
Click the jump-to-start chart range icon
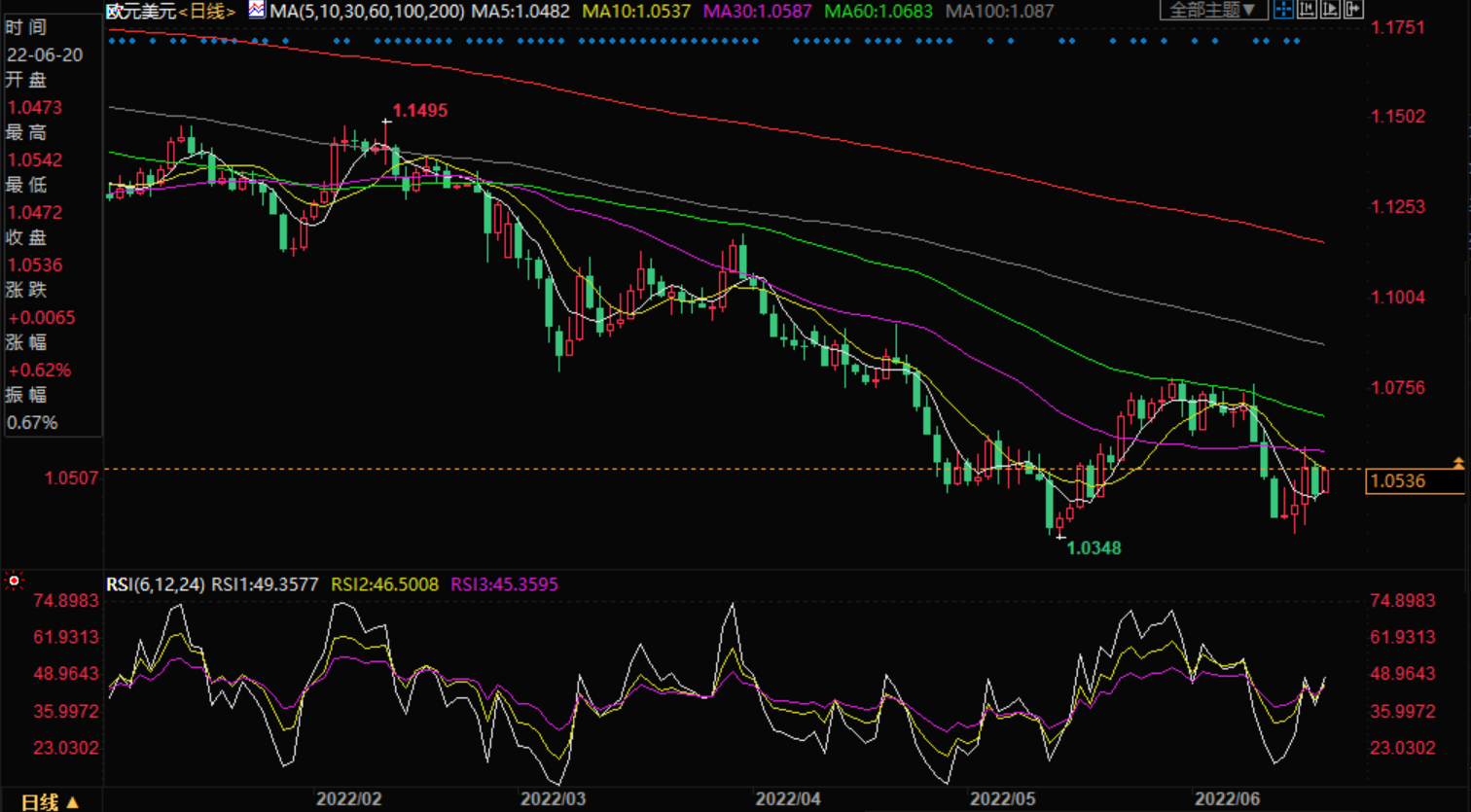pos(1307,10)
